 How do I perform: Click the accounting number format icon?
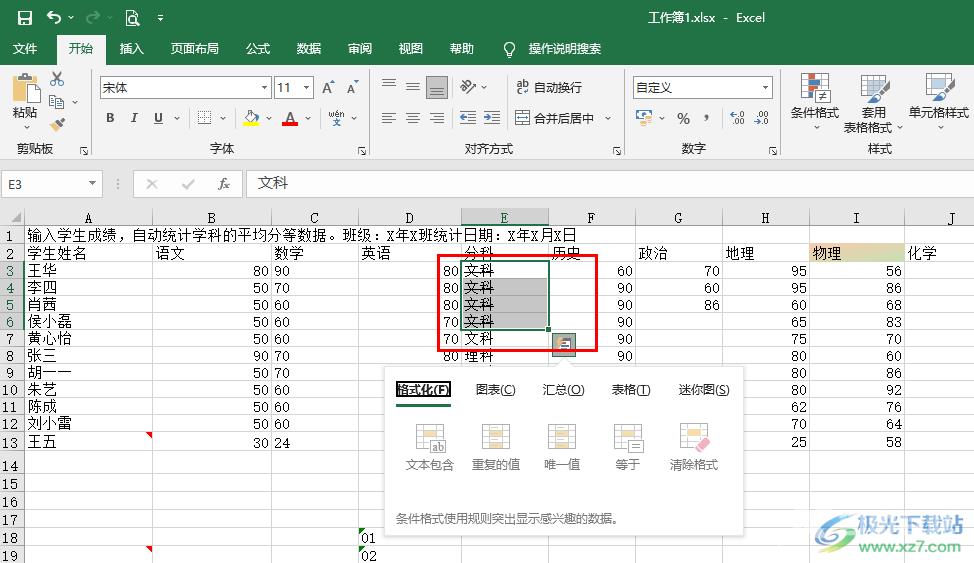tap(644, 117)
